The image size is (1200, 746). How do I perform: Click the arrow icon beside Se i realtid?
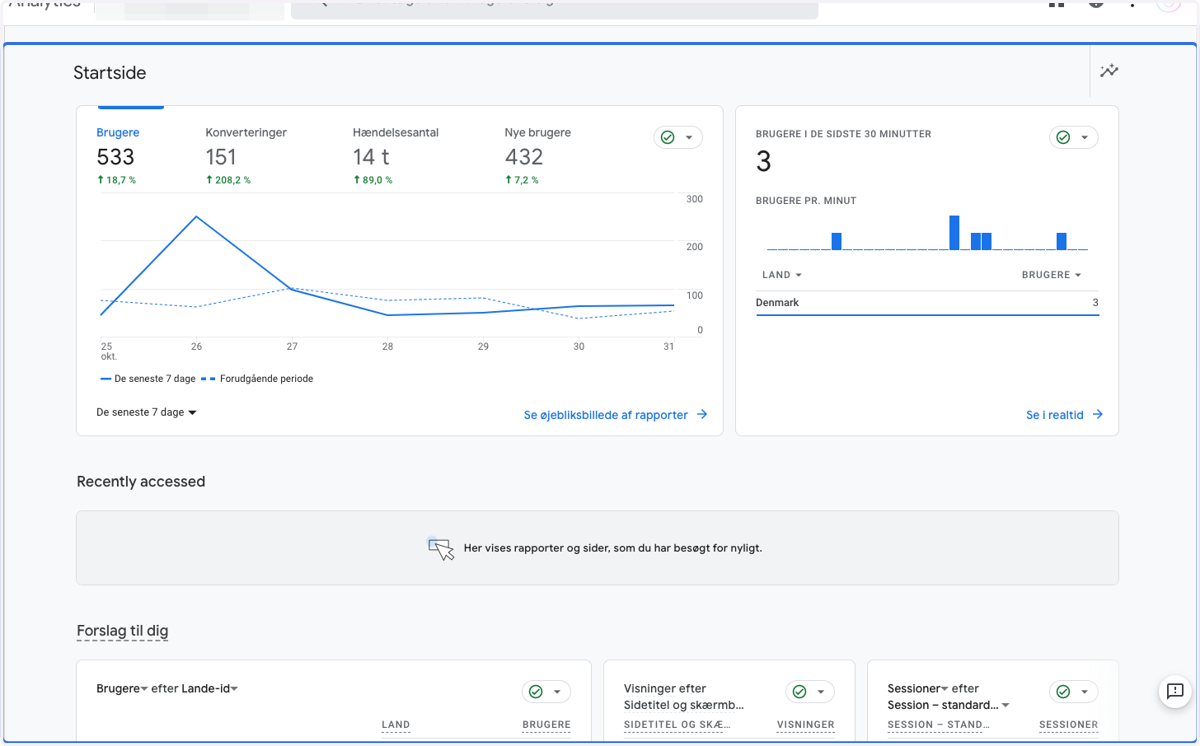click(x=1098, y=414)
